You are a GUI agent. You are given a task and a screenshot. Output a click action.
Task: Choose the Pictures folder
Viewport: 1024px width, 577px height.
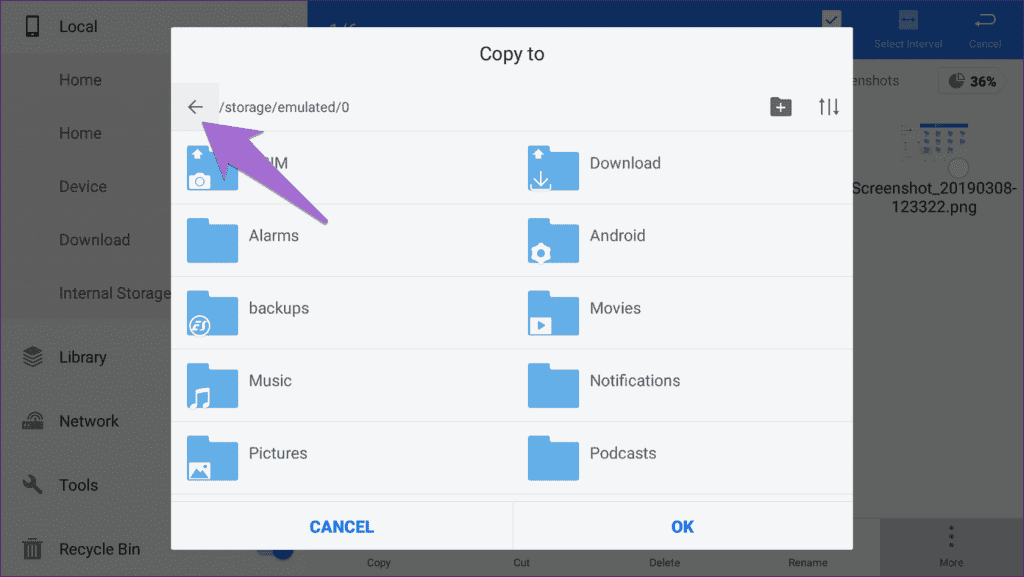[x=342, y=457]
